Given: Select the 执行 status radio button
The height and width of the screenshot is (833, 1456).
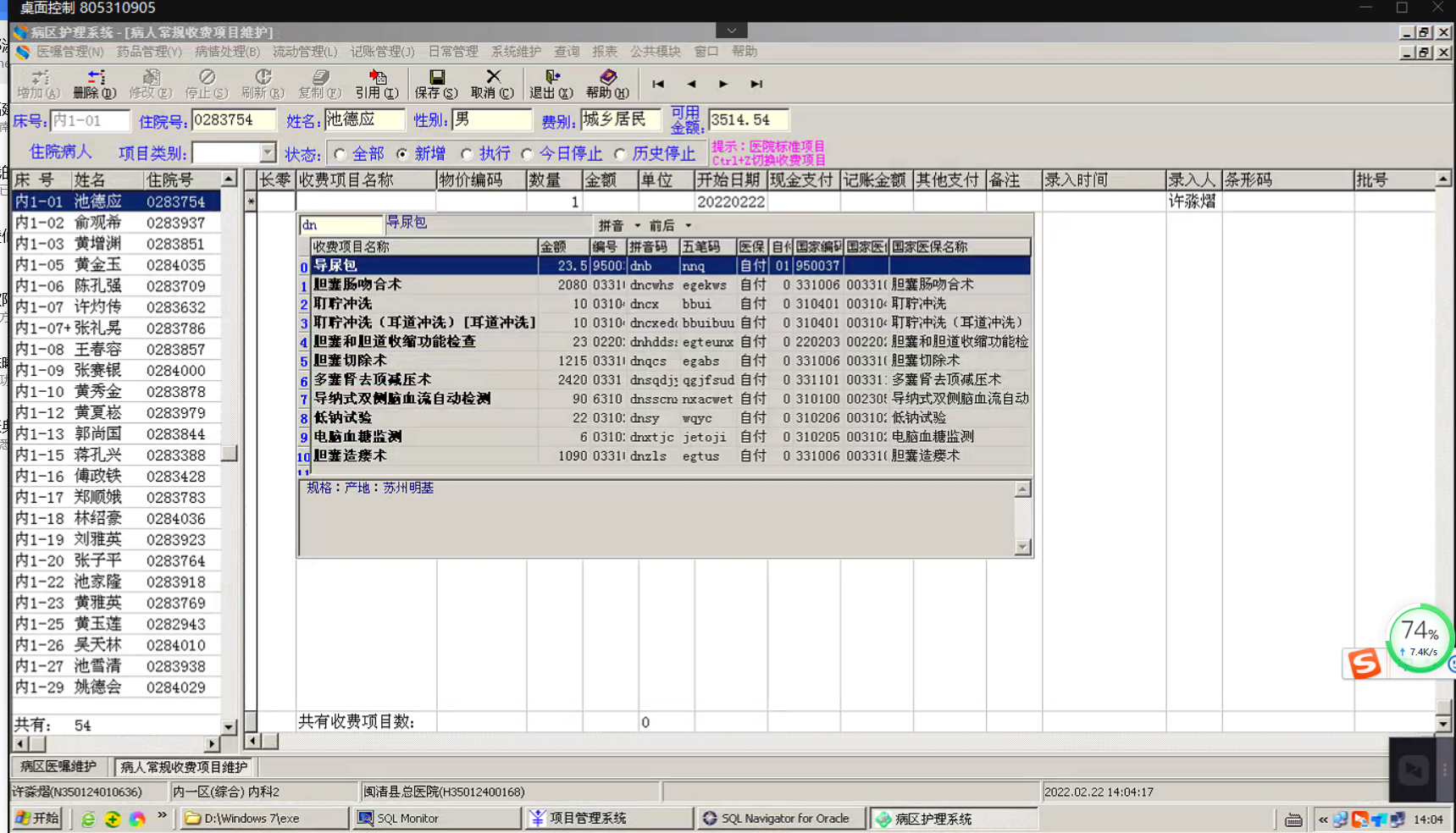Looking at the screenshot, I should [x=467, y=154].
